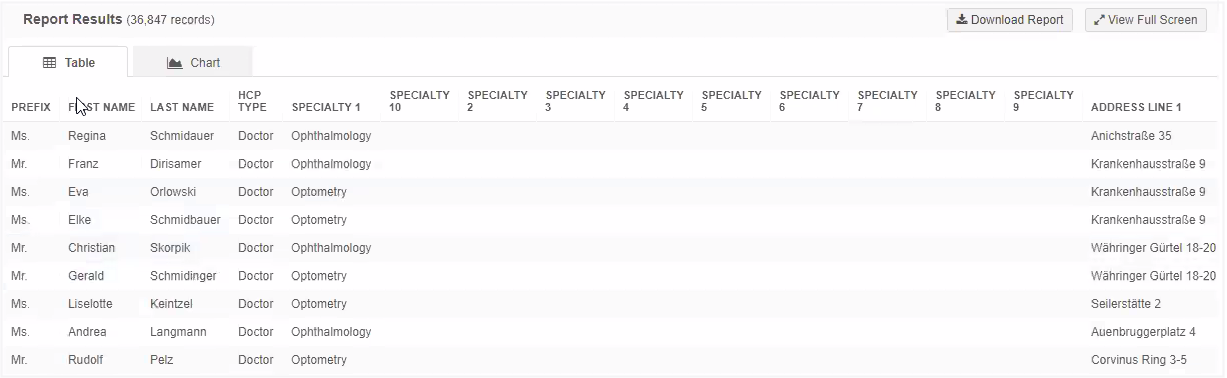Click the download arrow icon
The height and width of the screenshot is (378, 1227).
click(961, 20)
